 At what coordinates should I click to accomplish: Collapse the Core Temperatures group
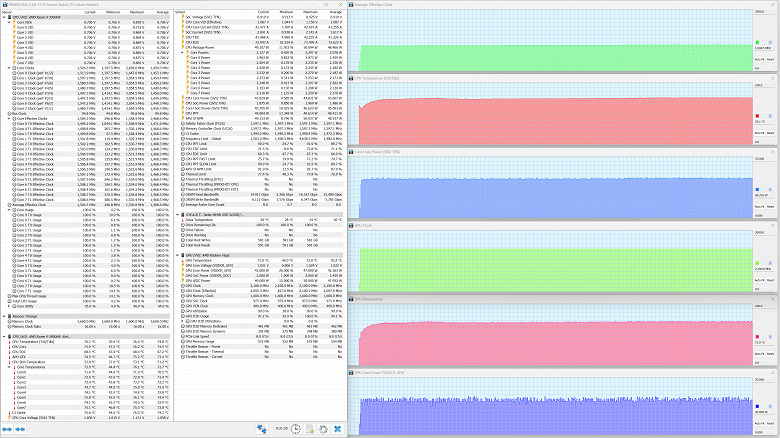9,367
